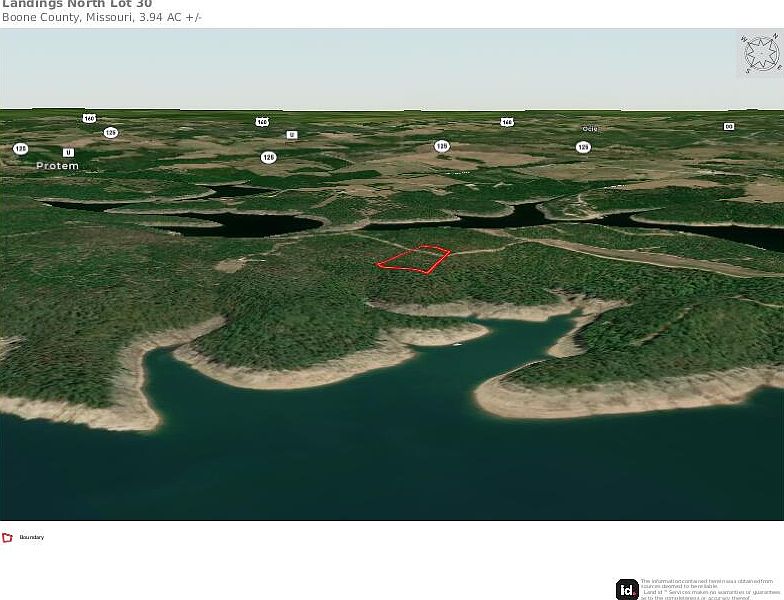
Task: Select the DD route shield marker
Action: pos(729,126)
